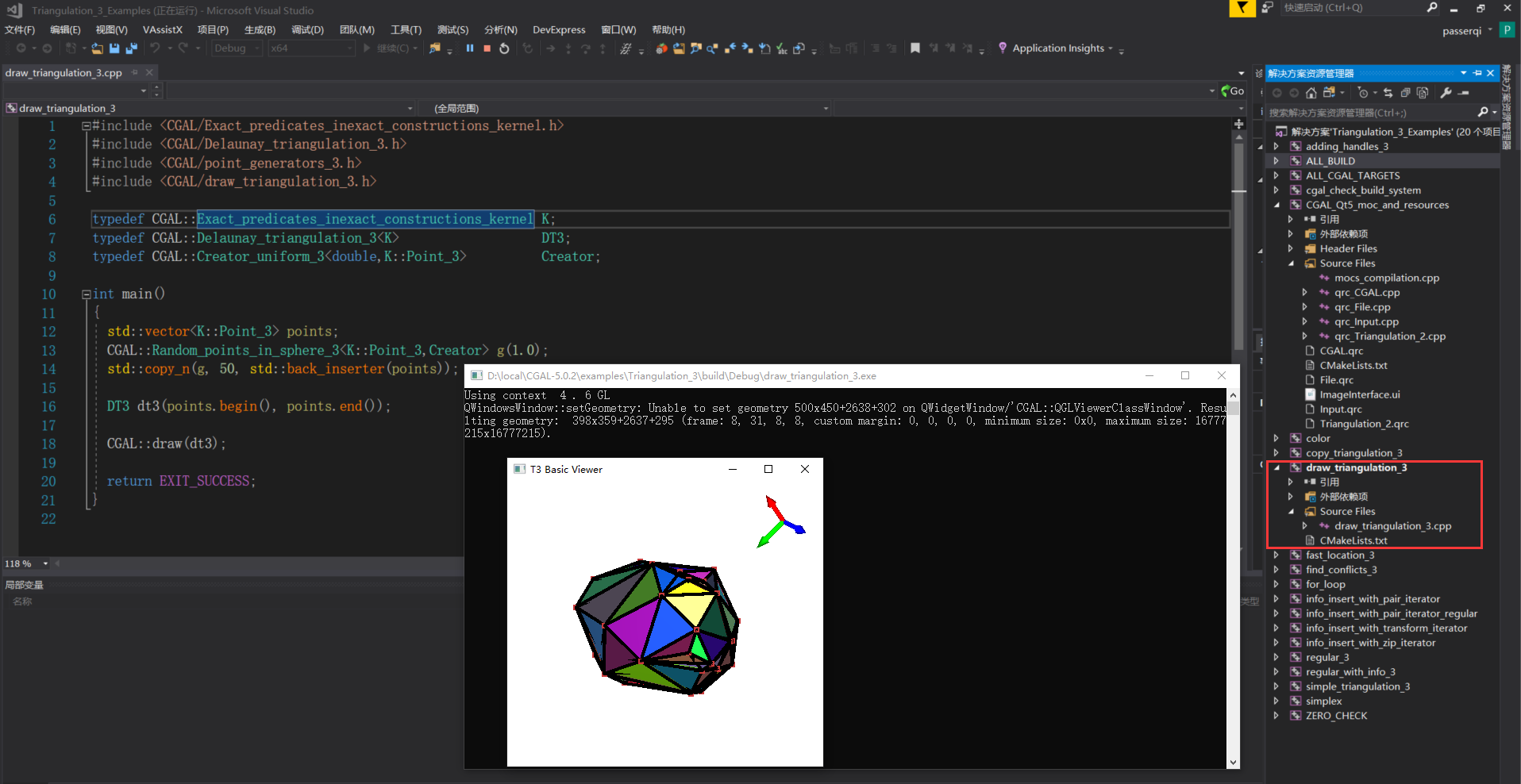Viewport: 1521px width, 784px height.
Task: Pin the draw_triangulation_3.cpp tab
Action: click(135, 72)
